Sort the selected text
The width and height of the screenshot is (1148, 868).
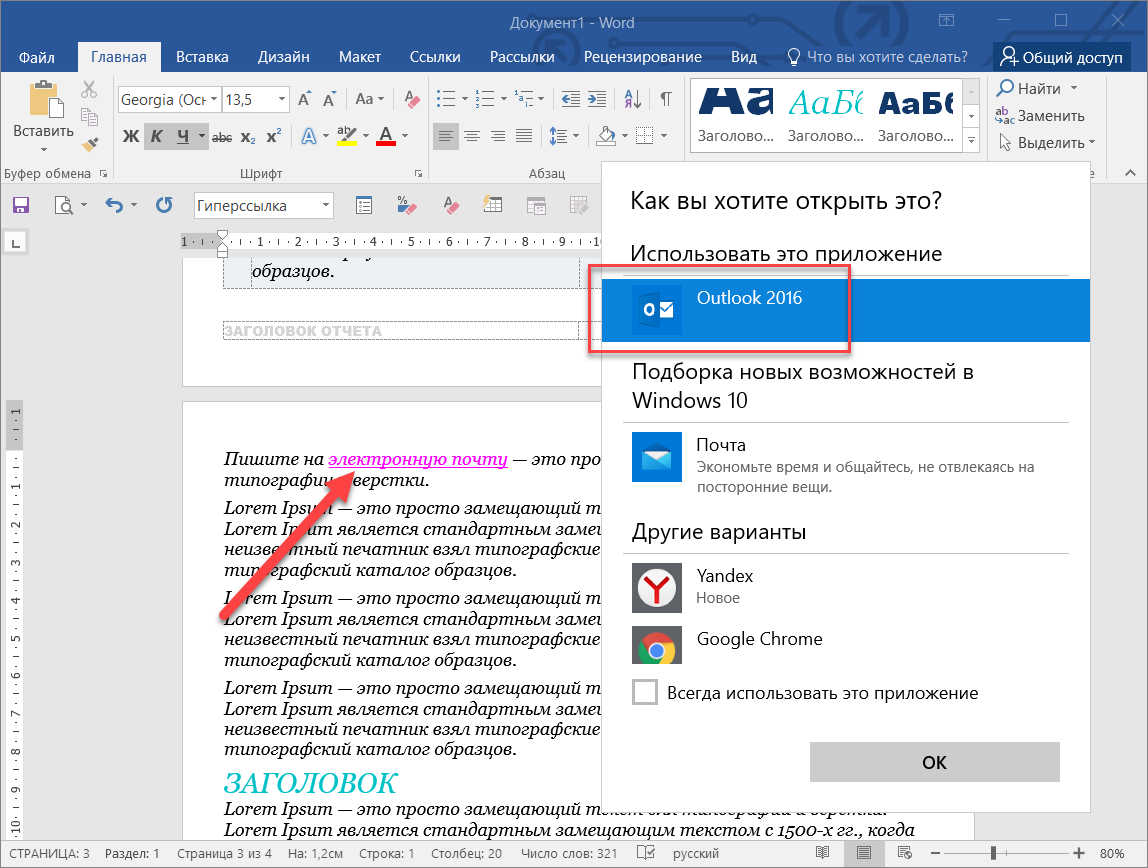(633, 99)
